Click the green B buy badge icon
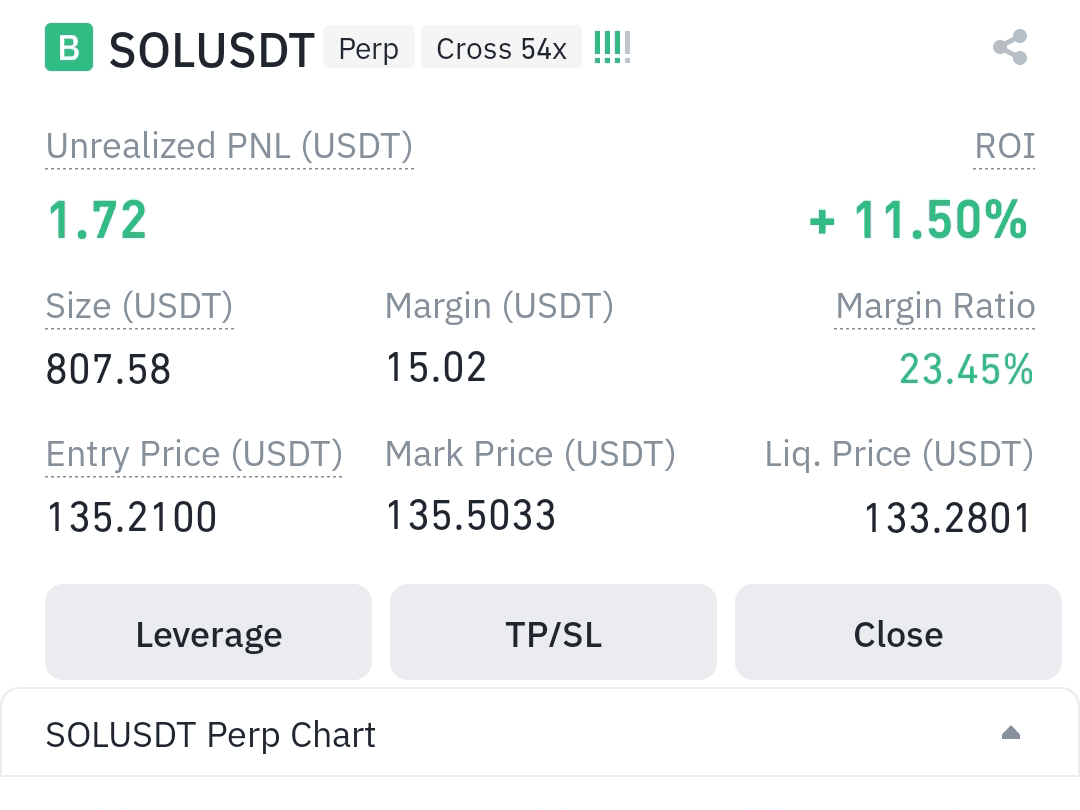 click(69, 47)
